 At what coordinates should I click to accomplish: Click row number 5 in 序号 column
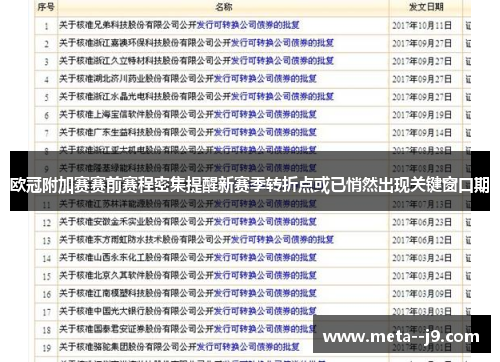[x=46, y=98]
